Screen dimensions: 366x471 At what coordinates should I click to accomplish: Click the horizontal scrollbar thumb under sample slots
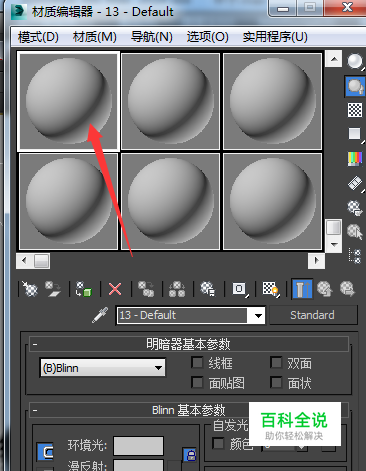(42, 261)
